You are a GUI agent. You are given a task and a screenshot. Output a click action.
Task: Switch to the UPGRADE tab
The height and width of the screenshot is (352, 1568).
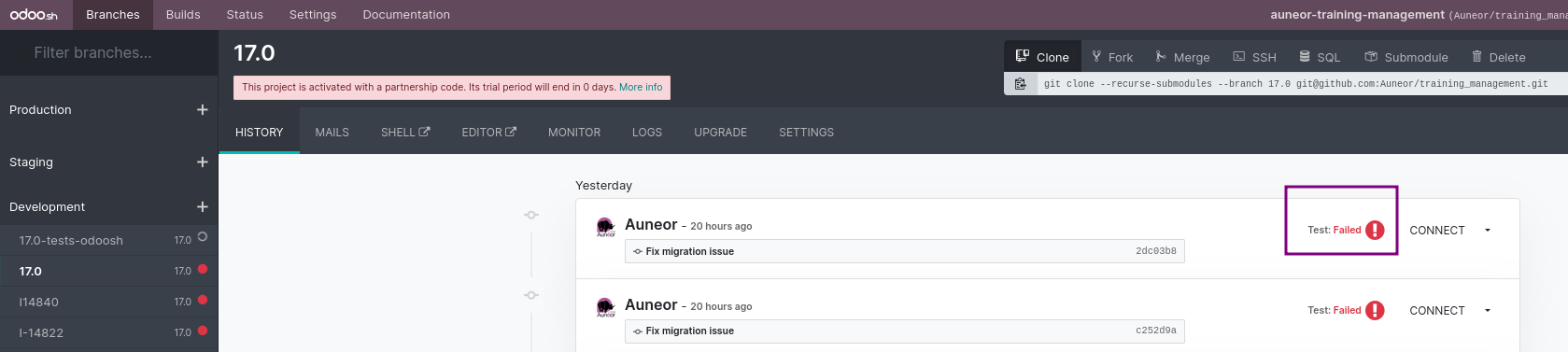[721, 133]
